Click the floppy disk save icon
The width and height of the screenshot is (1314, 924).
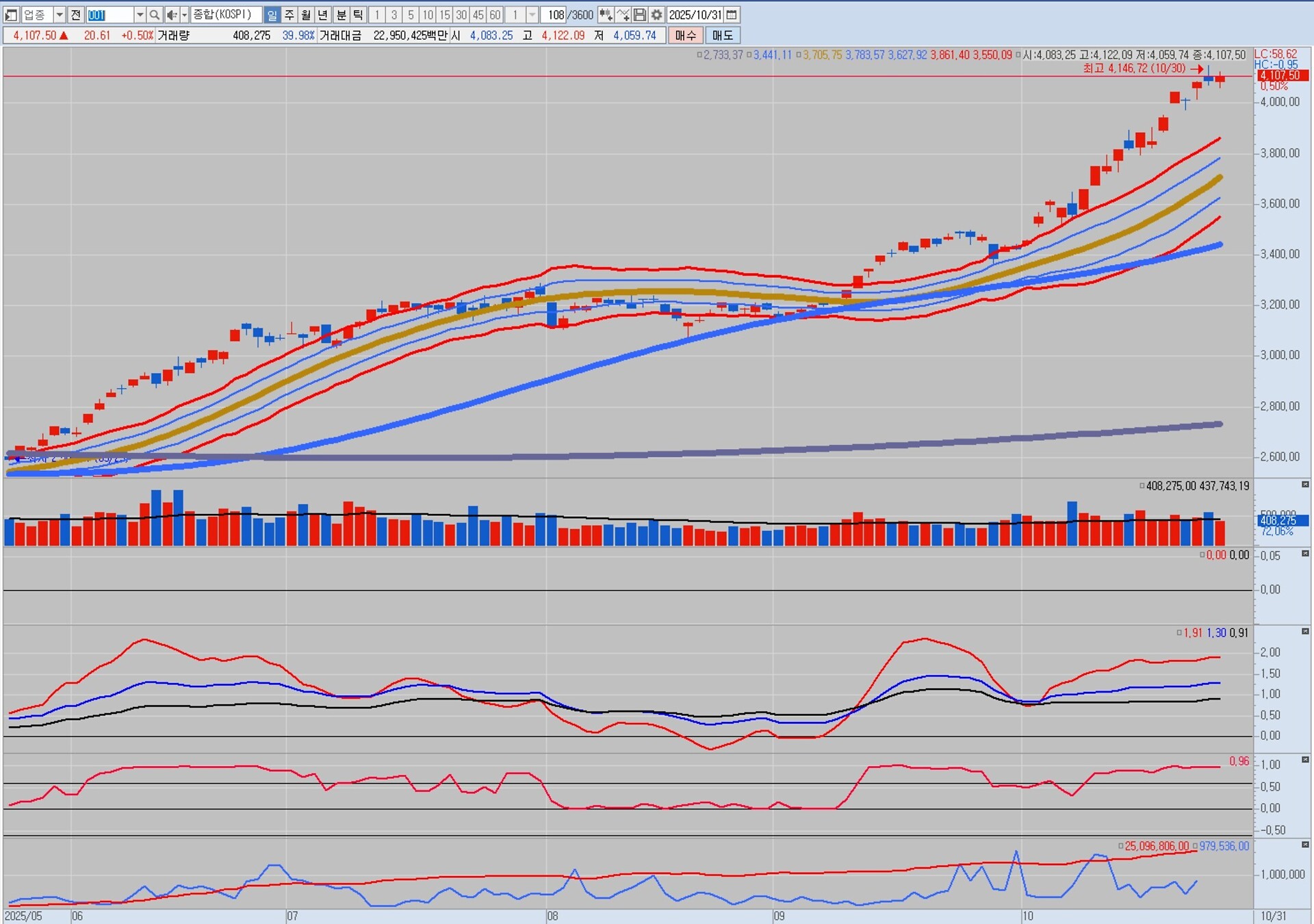click(x=640, y=14)
